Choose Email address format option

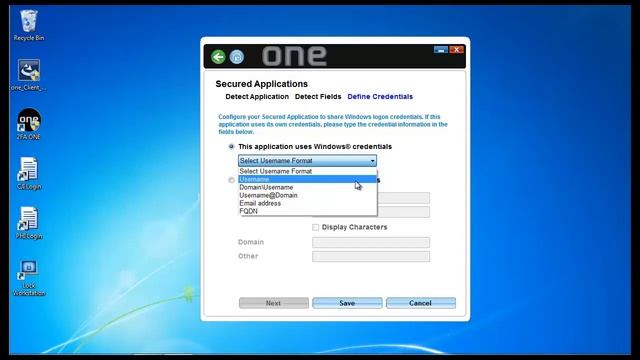(x=307, y=203)
